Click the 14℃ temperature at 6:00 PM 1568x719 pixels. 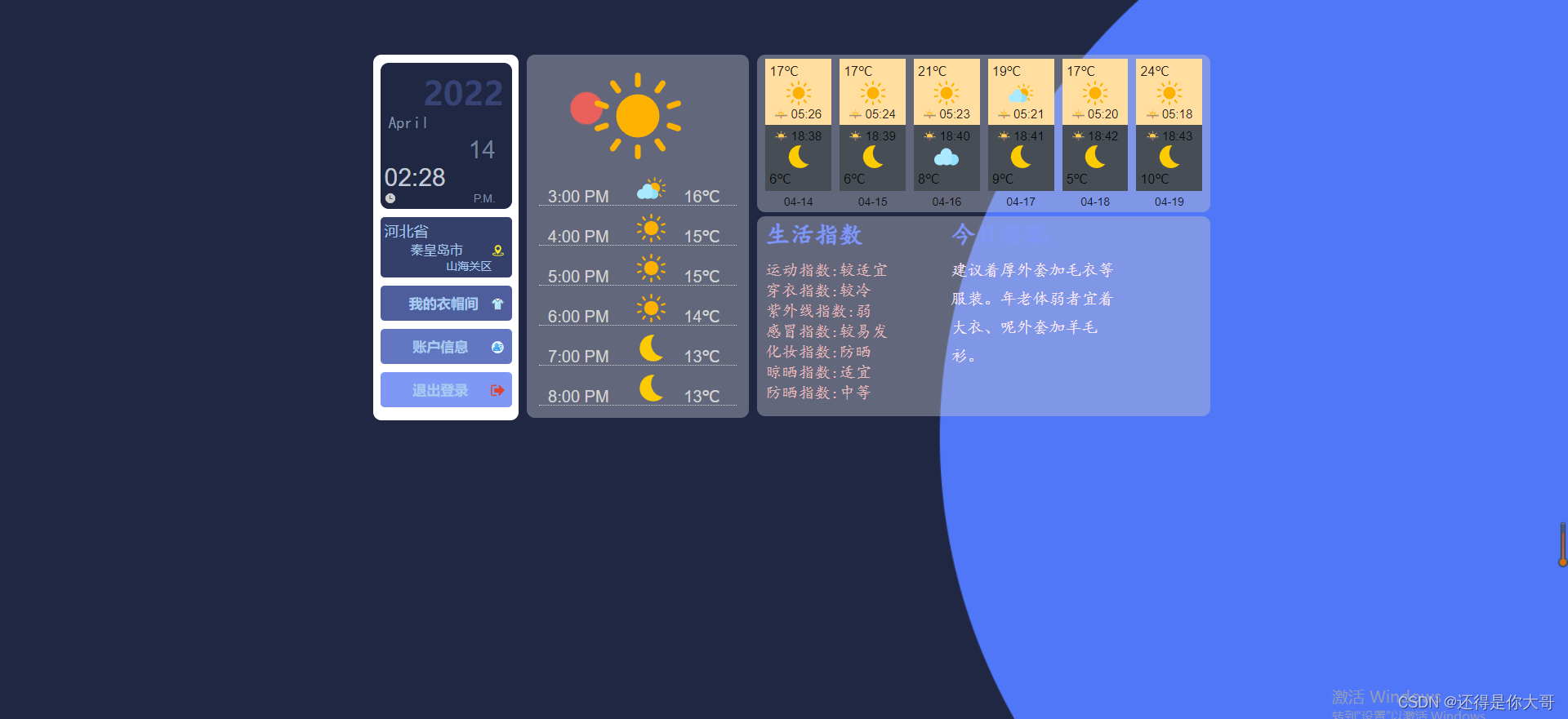[702, 317]
